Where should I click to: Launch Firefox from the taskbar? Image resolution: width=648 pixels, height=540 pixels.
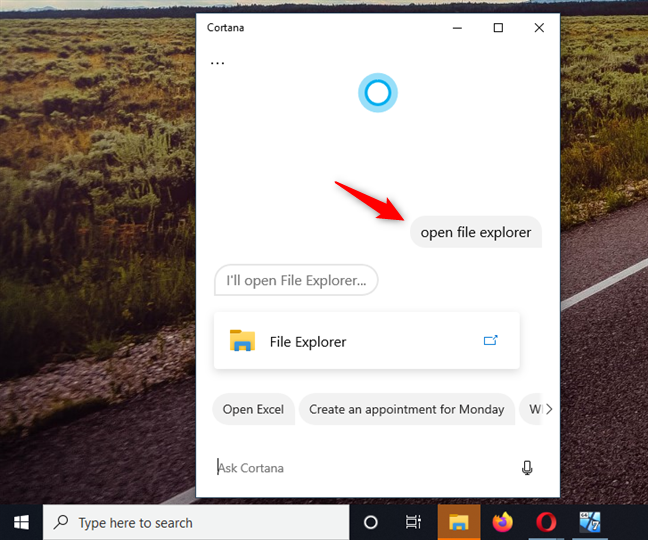click(x=503, y=522)
